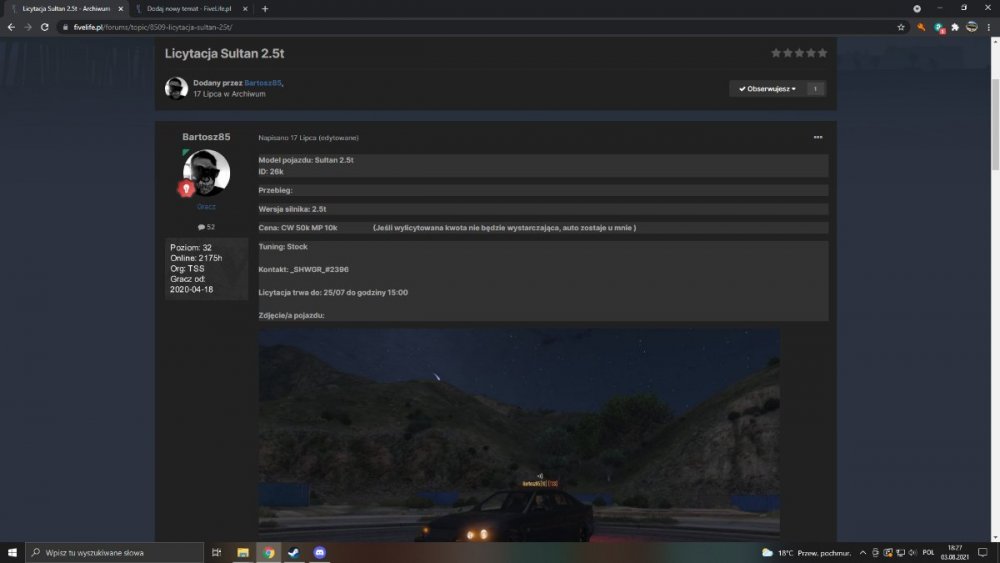Open the notification center icon
Image resolution: width=1000 pixels, height=563 pixels.
983,552
